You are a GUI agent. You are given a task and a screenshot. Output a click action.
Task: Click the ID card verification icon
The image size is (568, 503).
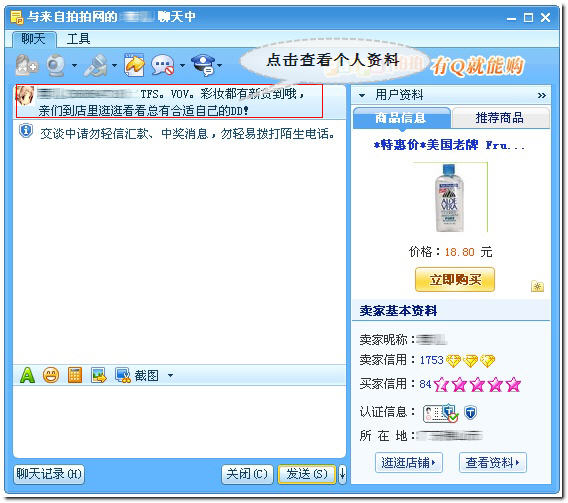[x=440, y=413]
